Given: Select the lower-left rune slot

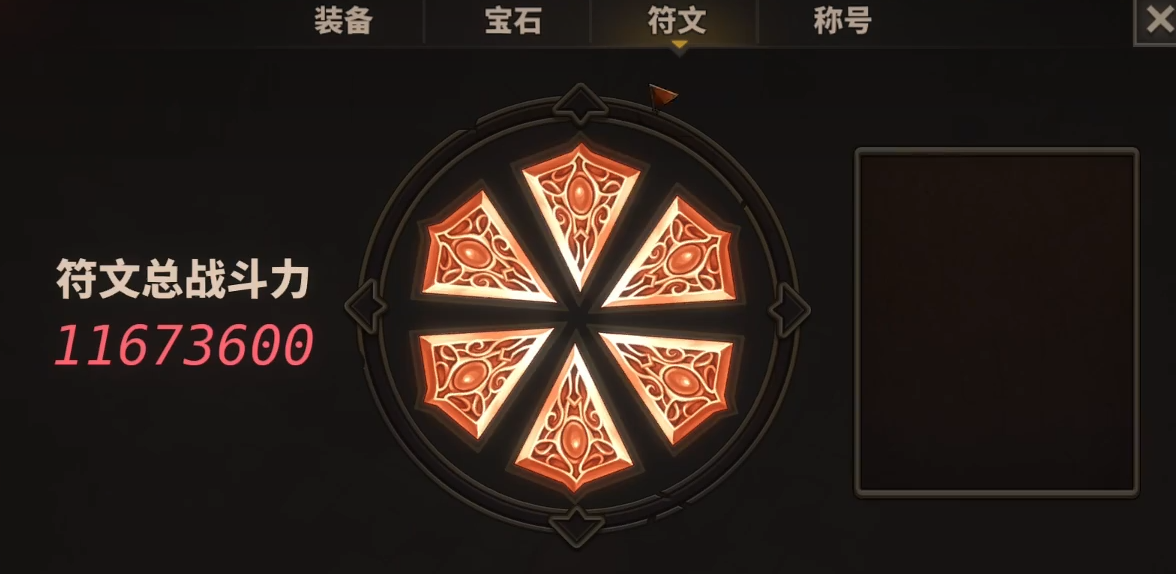Looking at the screenshot, I should point(480,377).
